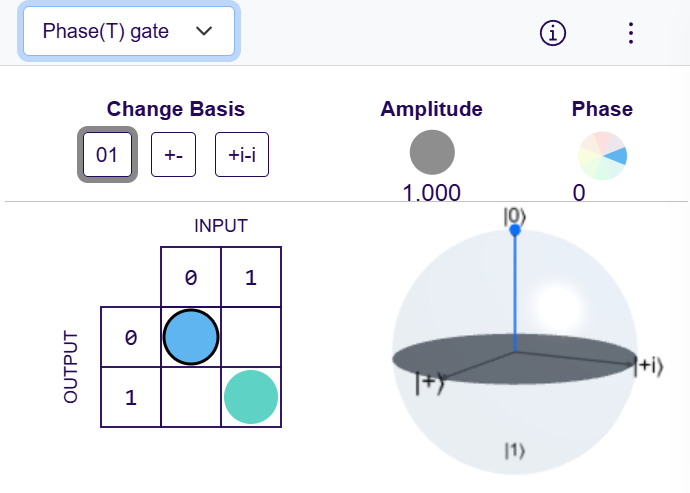Viewport: 690px width, 493px height.
Task: Expand the Phase(T) gate dropdown
Action: tap(128, 31)
